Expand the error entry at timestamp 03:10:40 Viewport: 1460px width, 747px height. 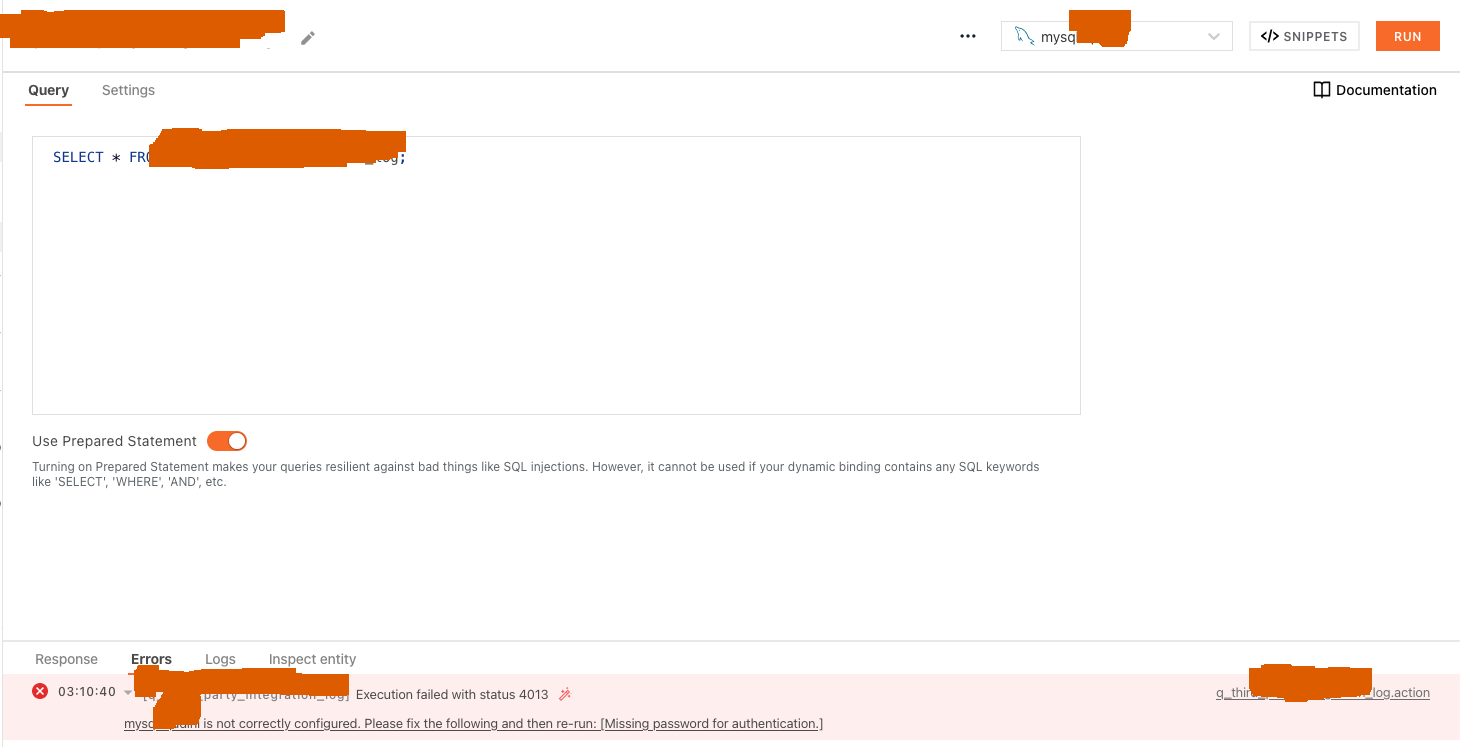[x=127, y=690]
